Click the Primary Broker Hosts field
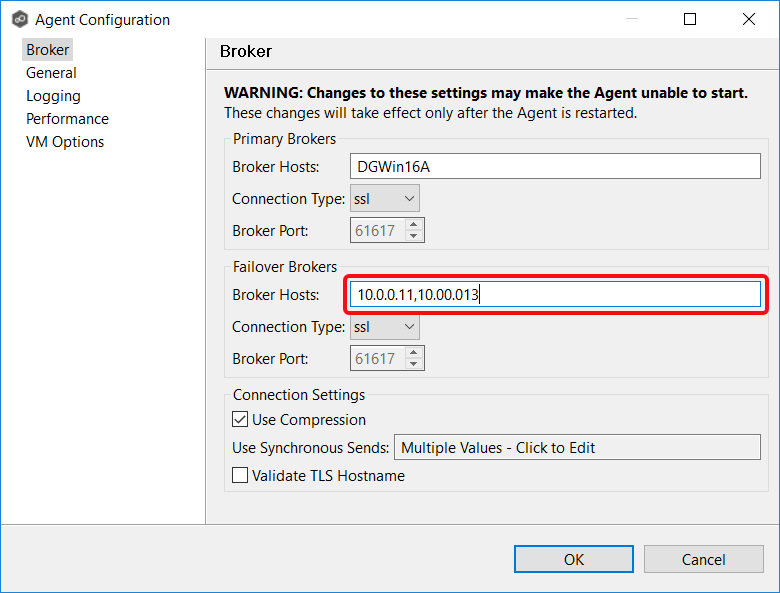 [x=555, y=167]
